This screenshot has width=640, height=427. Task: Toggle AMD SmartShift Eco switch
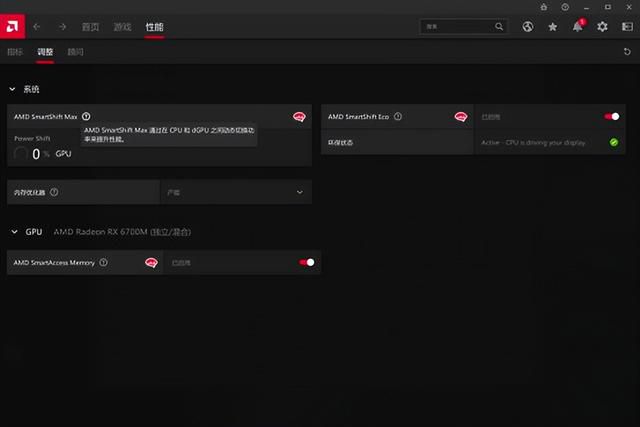(612, 117)
